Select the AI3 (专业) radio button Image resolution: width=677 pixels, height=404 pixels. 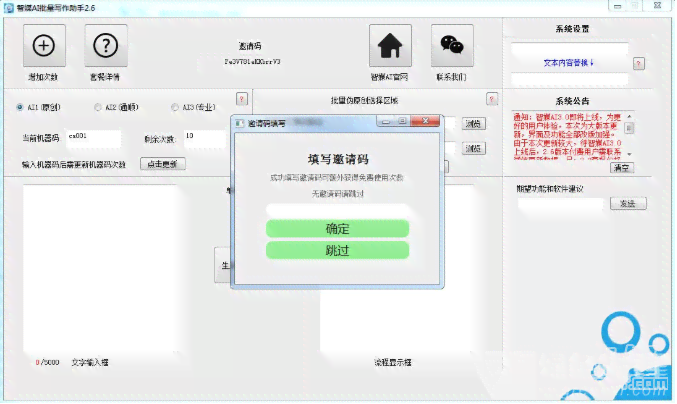point(175,107)
